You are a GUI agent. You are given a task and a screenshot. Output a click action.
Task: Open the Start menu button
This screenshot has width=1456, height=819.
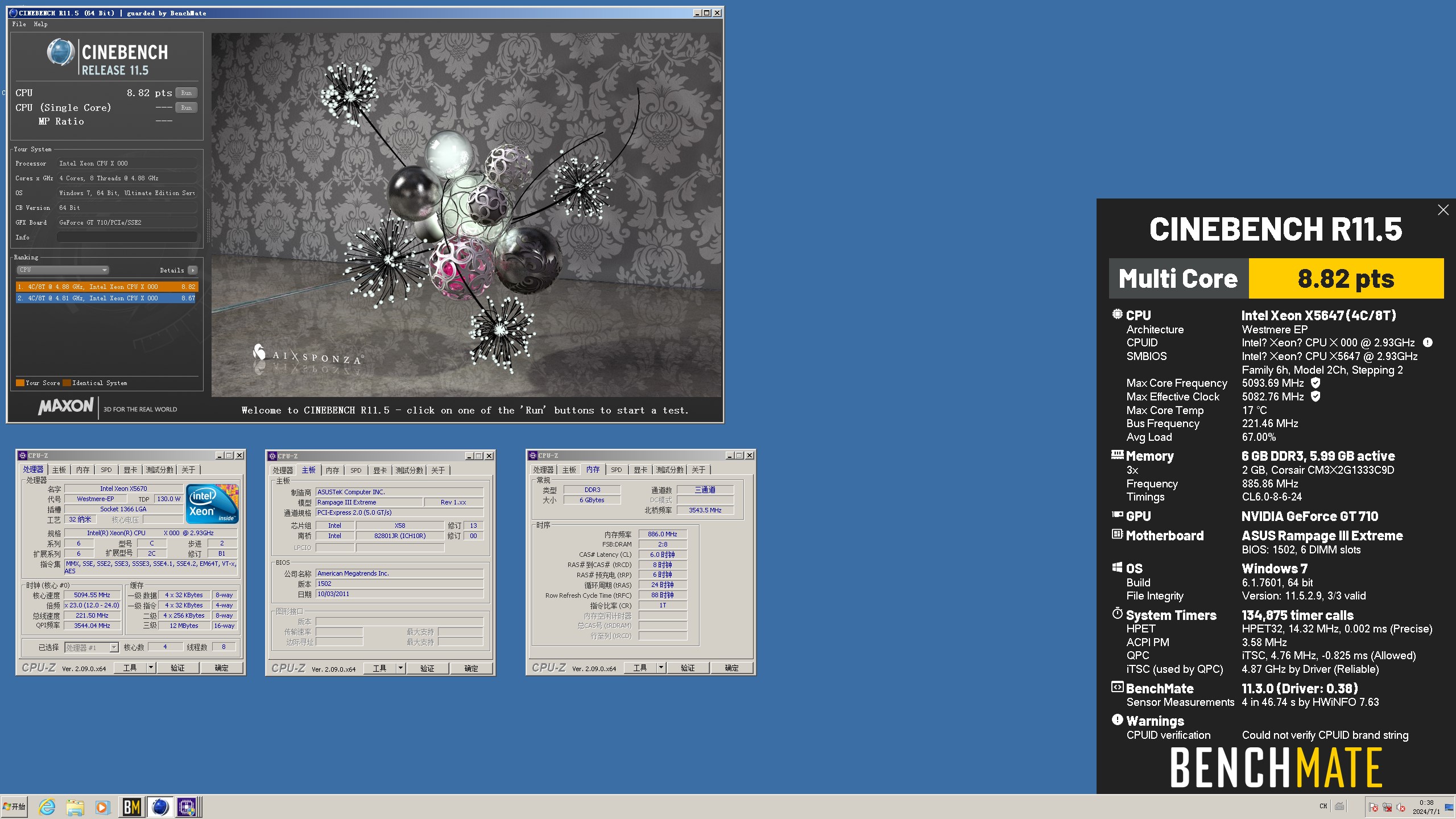point(14,806)
